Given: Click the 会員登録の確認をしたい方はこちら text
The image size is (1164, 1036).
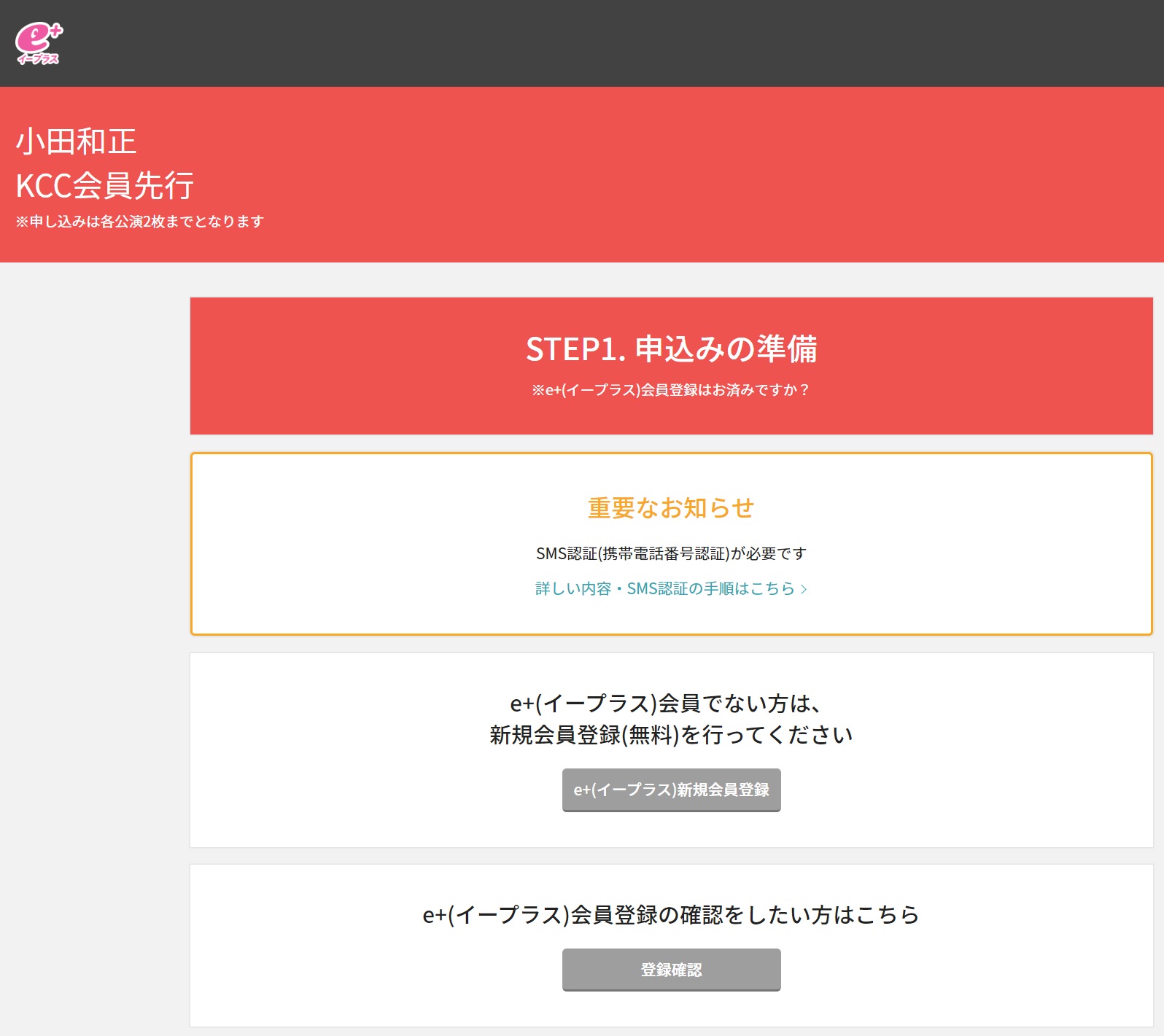Looking at the screenshot, I should tap(745, 914).
